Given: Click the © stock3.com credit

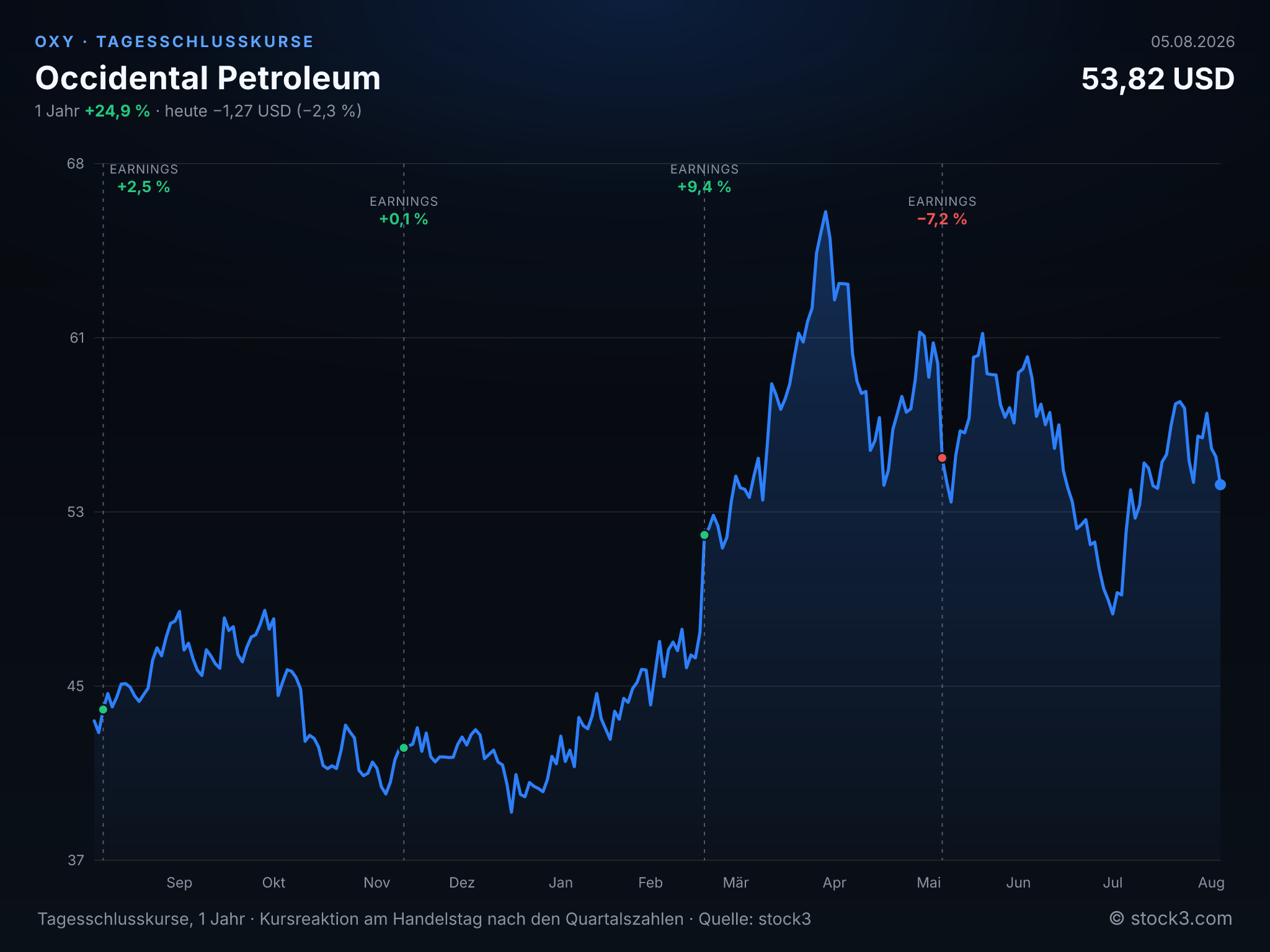Looking at the screenshot, I should point(1171,919).
